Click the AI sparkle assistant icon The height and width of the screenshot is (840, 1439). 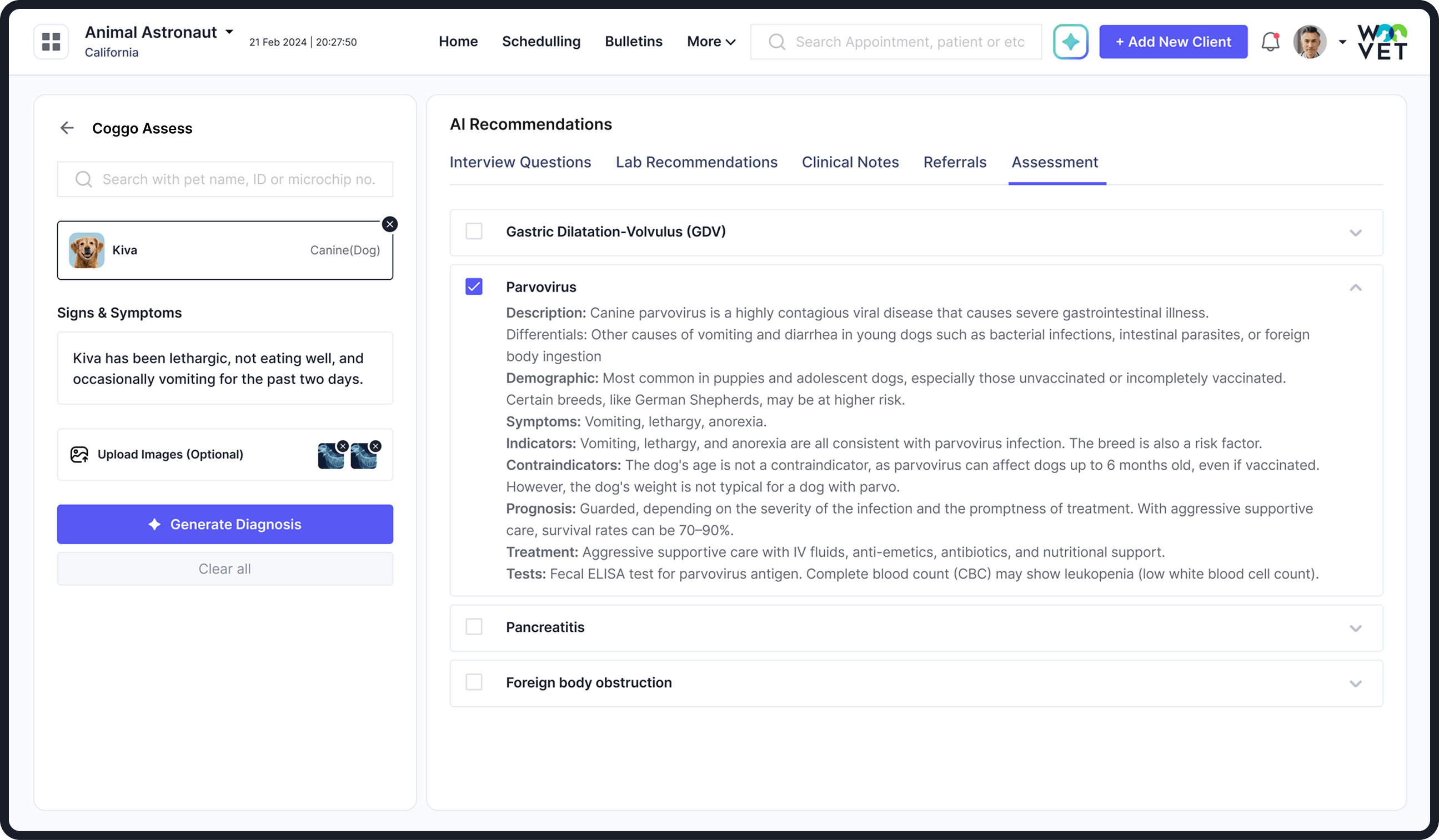click(1070, 42)
